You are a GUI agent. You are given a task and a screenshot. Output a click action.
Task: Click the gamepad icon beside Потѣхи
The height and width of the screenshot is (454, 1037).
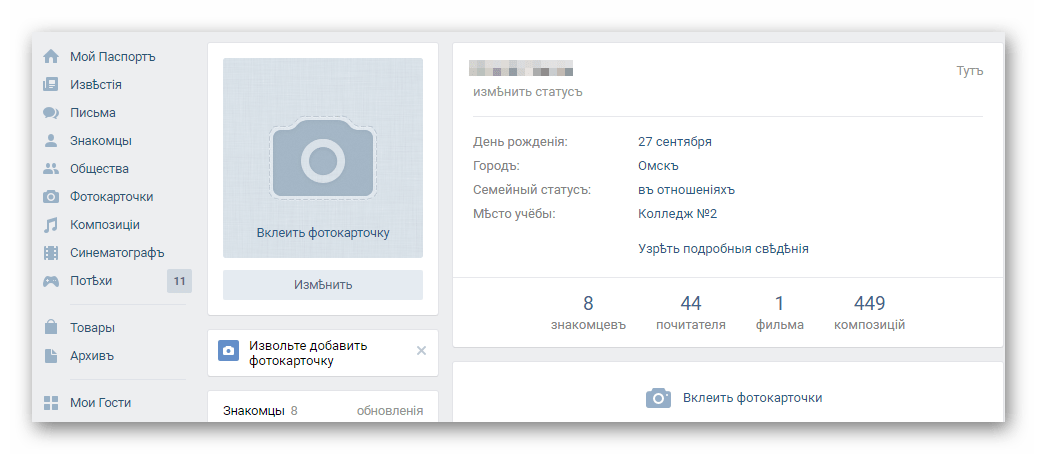point(51,281)
